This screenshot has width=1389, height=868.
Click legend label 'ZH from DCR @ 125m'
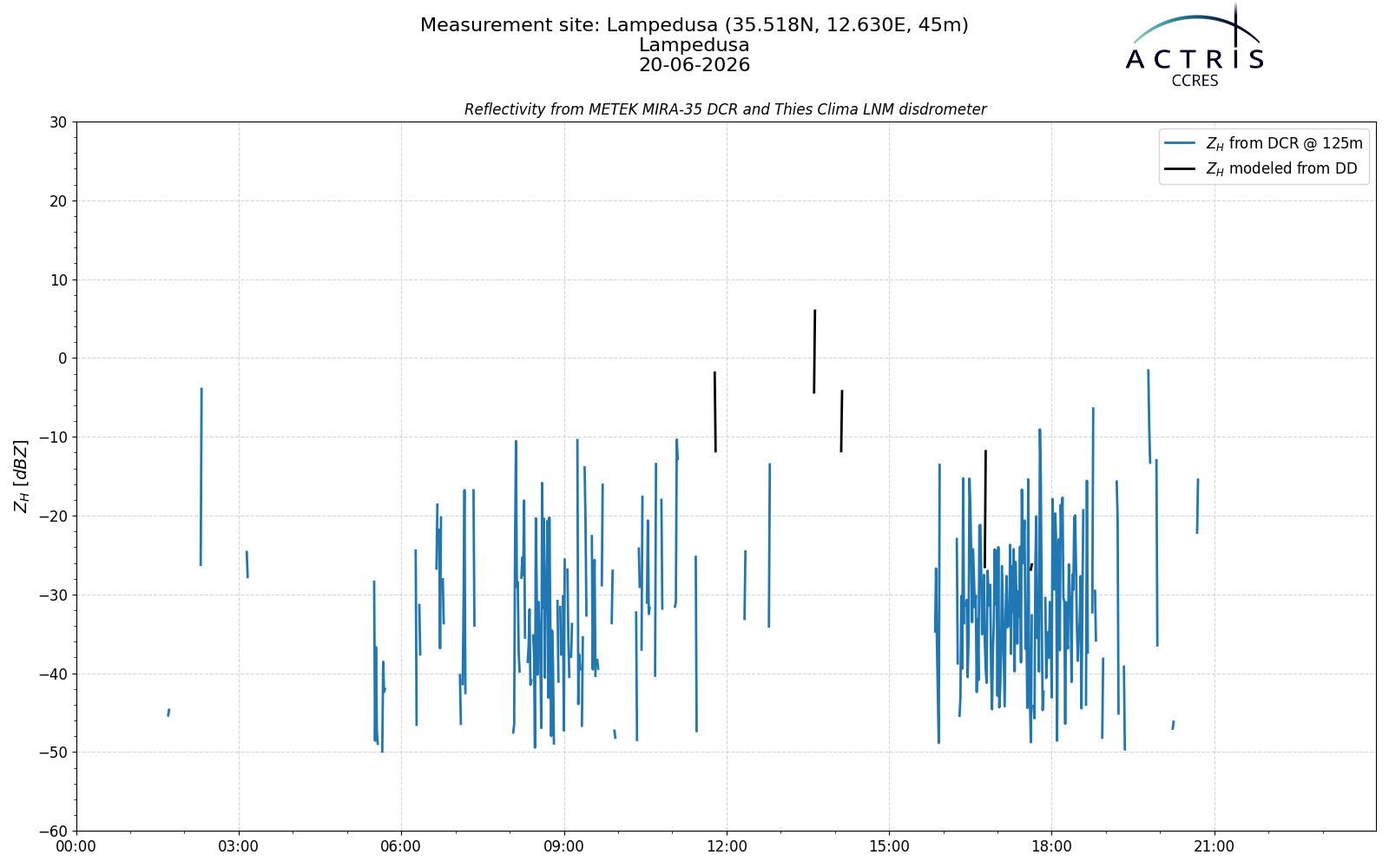coord(1284,143)
